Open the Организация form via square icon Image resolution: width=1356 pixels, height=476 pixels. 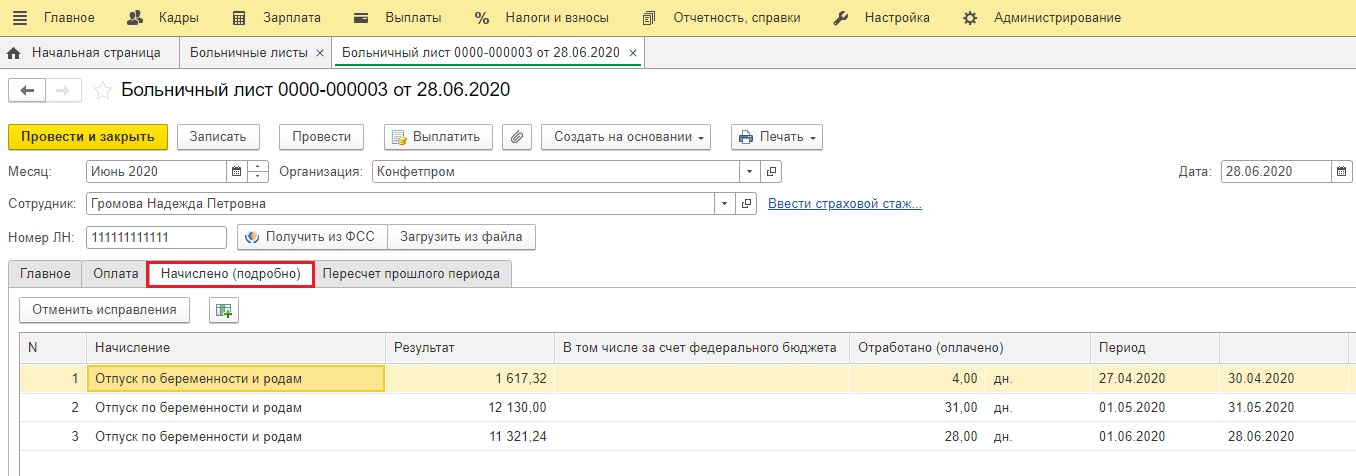[771, 171]
